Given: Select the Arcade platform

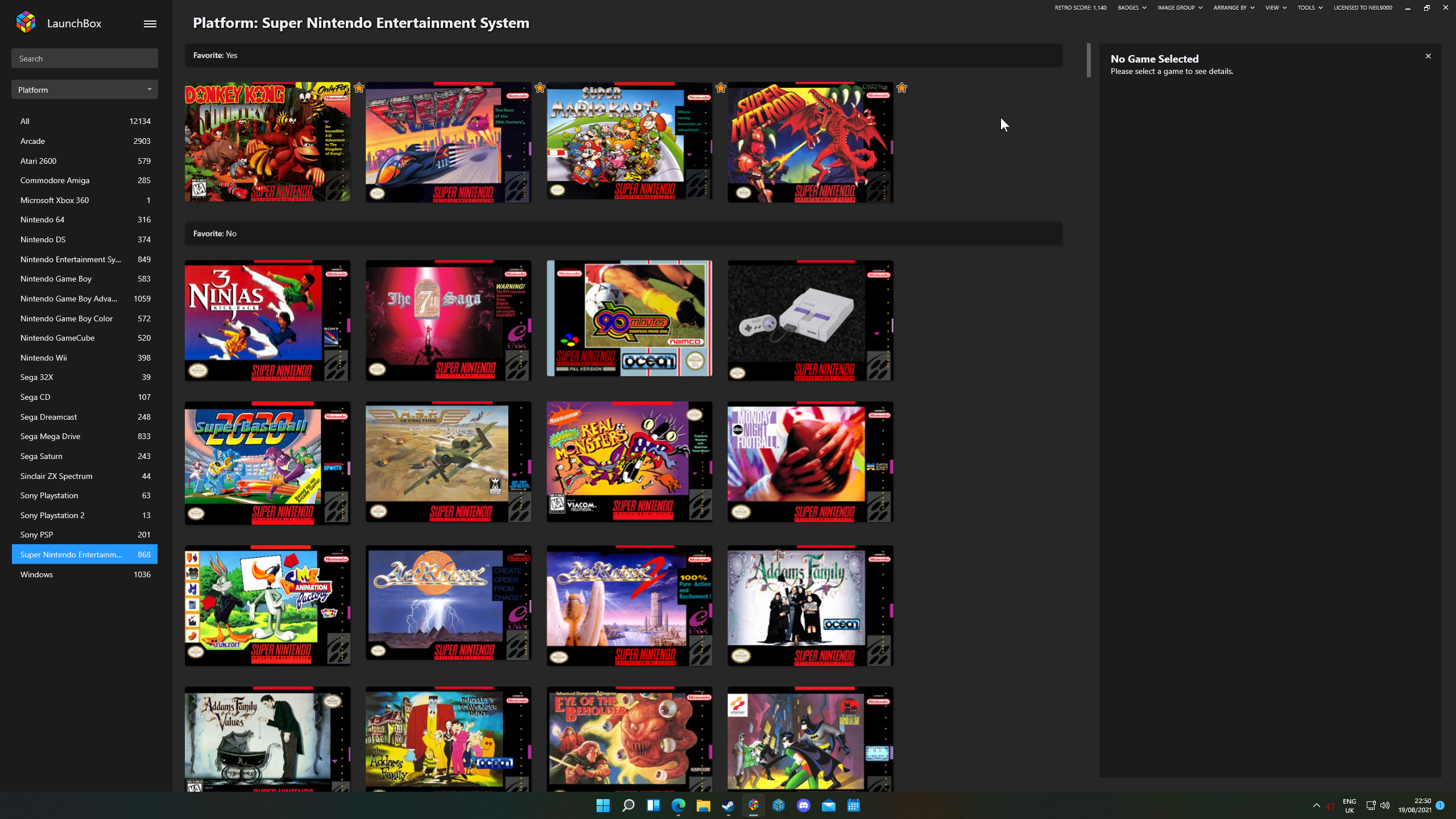Looking at the screenshot, I should tap(85, 141).
